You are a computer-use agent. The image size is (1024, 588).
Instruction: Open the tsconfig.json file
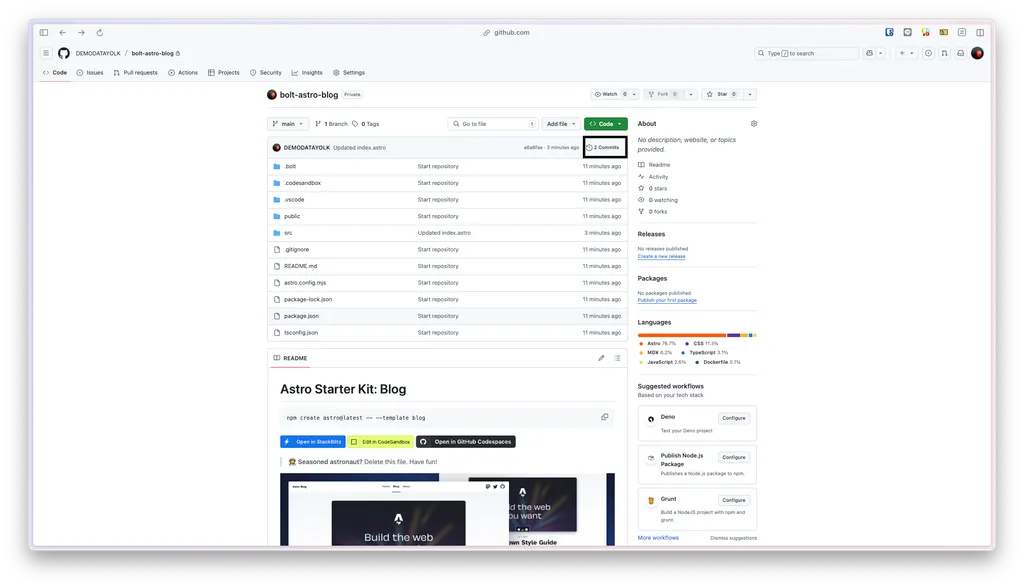301,333
